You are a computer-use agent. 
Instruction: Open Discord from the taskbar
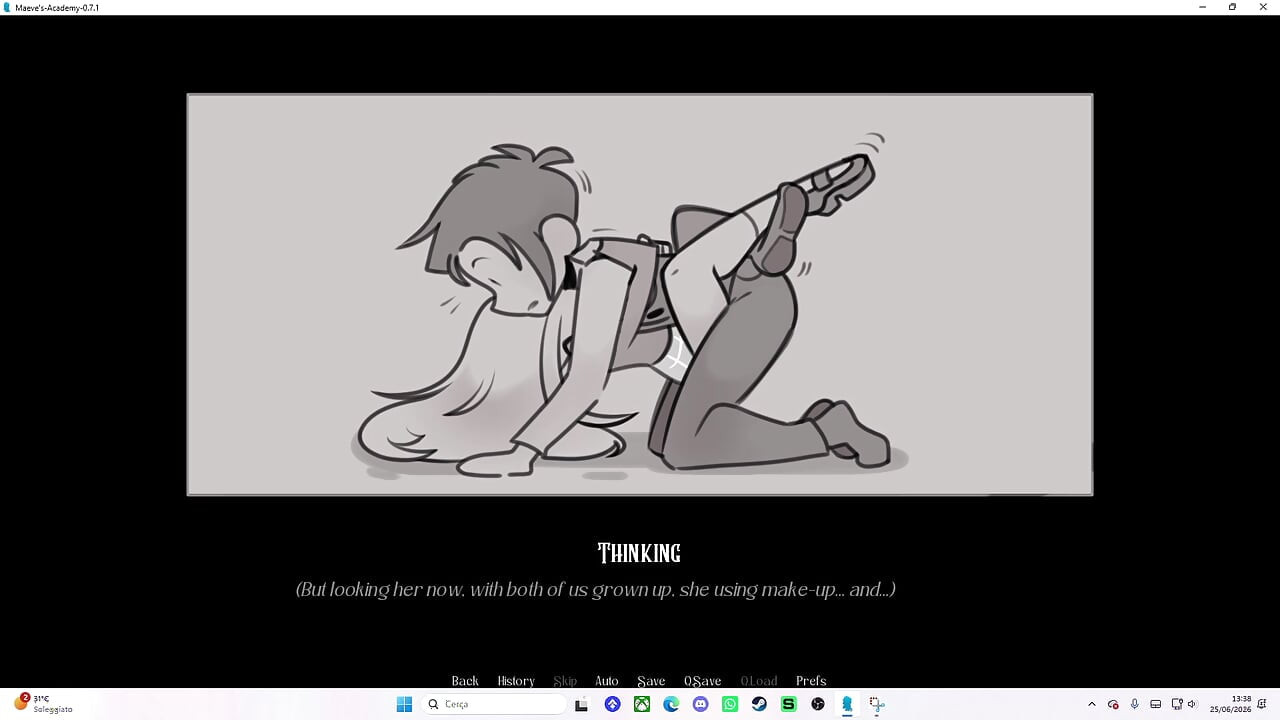tap(700, 704)
